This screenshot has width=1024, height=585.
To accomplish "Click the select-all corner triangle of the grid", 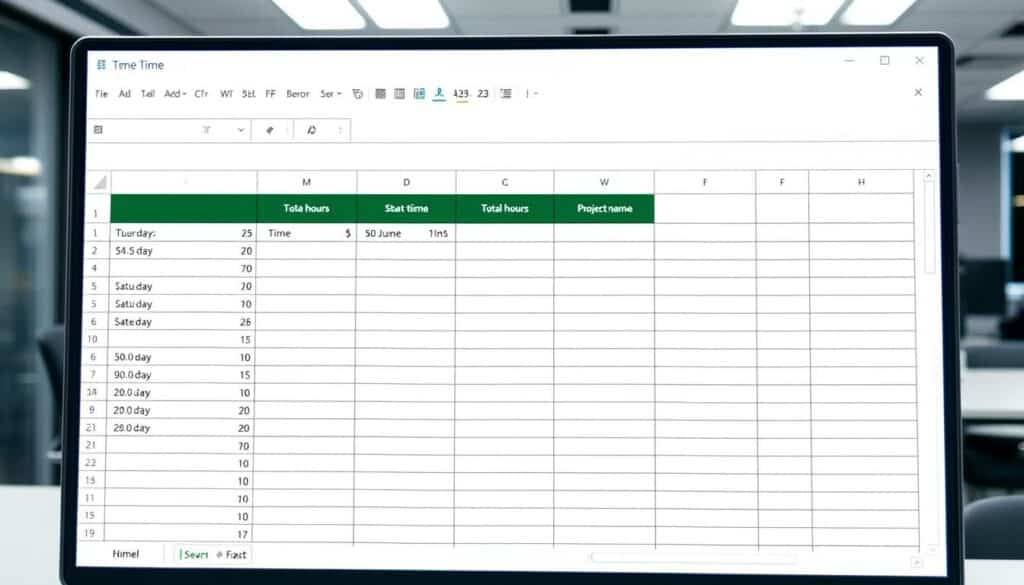I will pos(100,183).
